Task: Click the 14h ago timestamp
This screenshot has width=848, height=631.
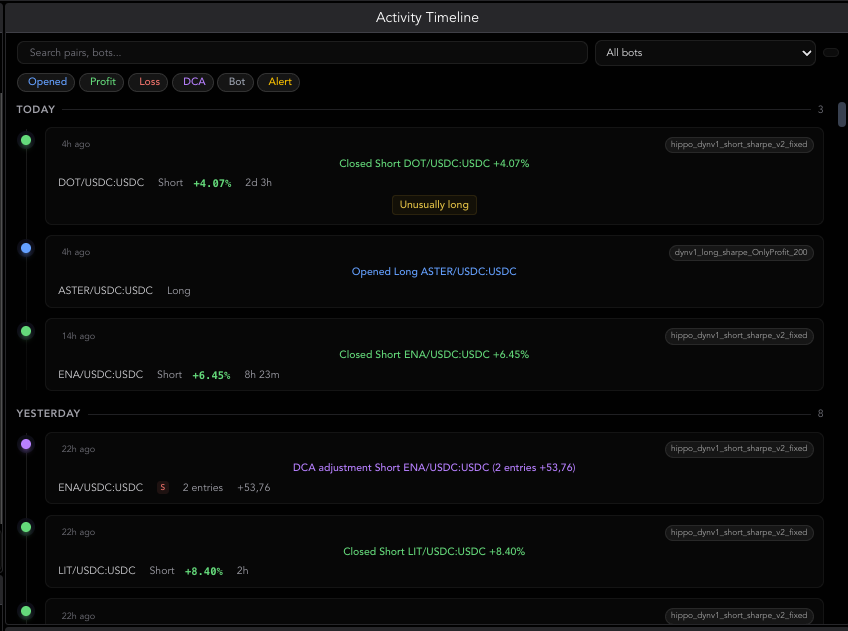Action: click(78, 336)
